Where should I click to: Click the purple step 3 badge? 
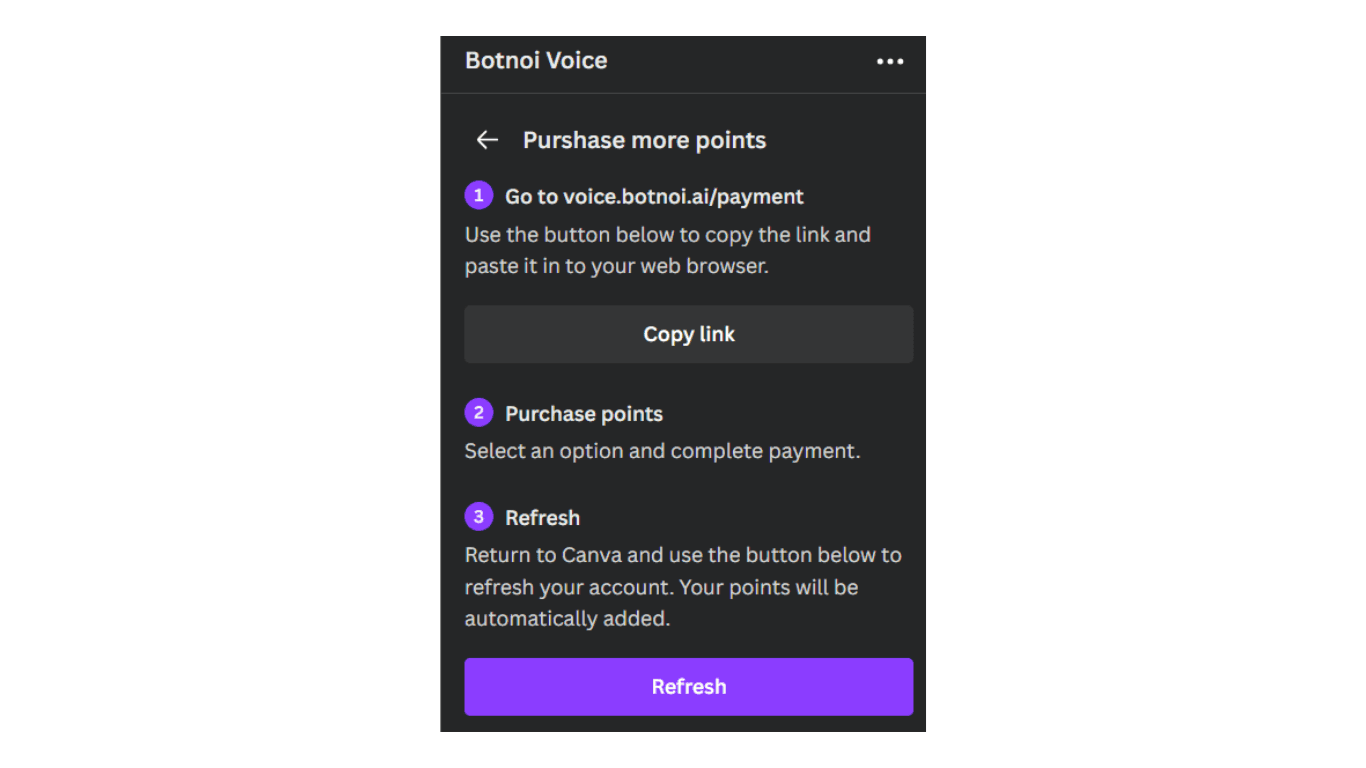click(x=479, y=516)
